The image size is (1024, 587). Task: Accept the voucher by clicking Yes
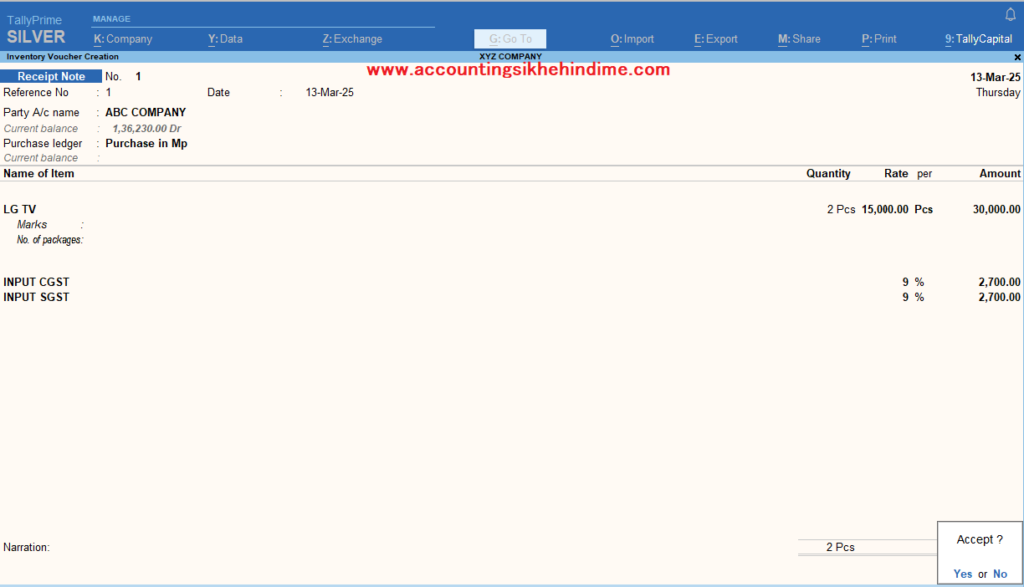963,574
